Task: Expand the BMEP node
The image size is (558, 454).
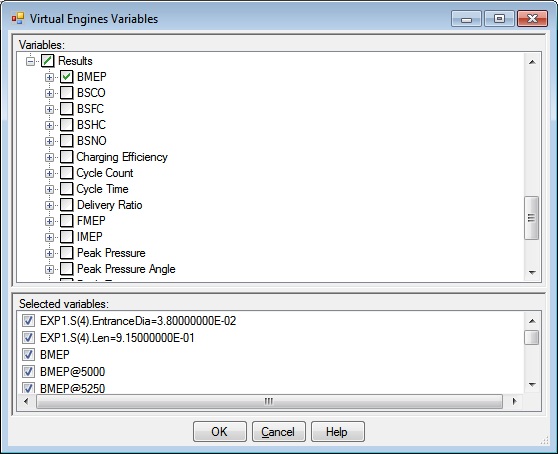Action: tap(49, 77)
